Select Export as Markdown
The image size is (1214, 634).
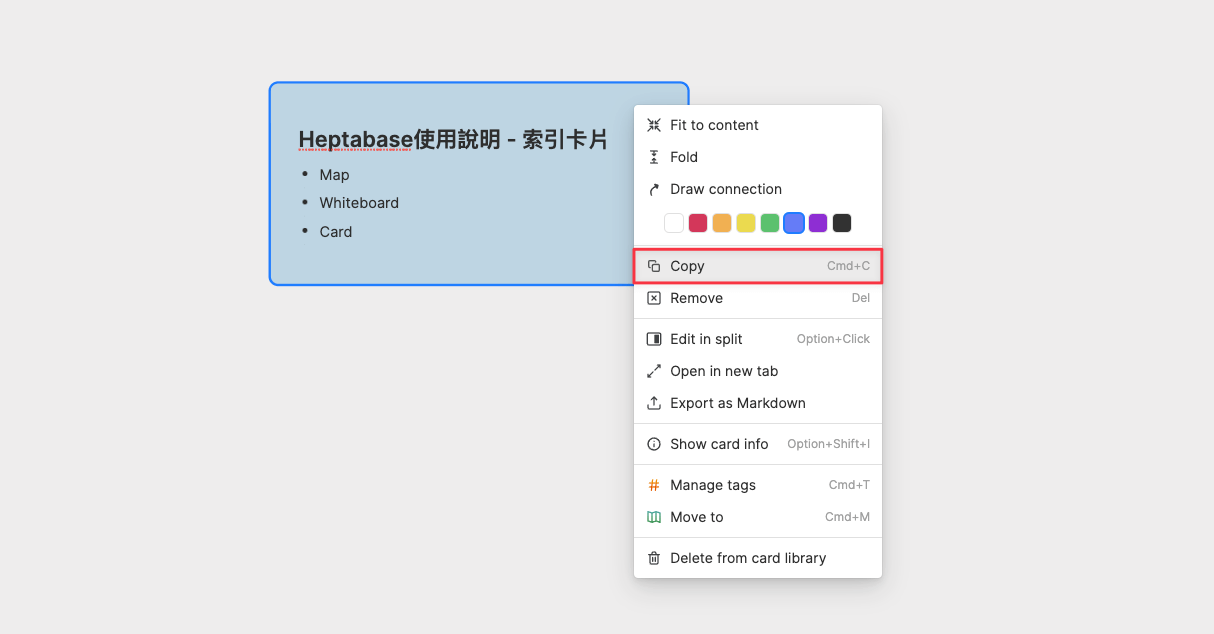pos(737,403)
